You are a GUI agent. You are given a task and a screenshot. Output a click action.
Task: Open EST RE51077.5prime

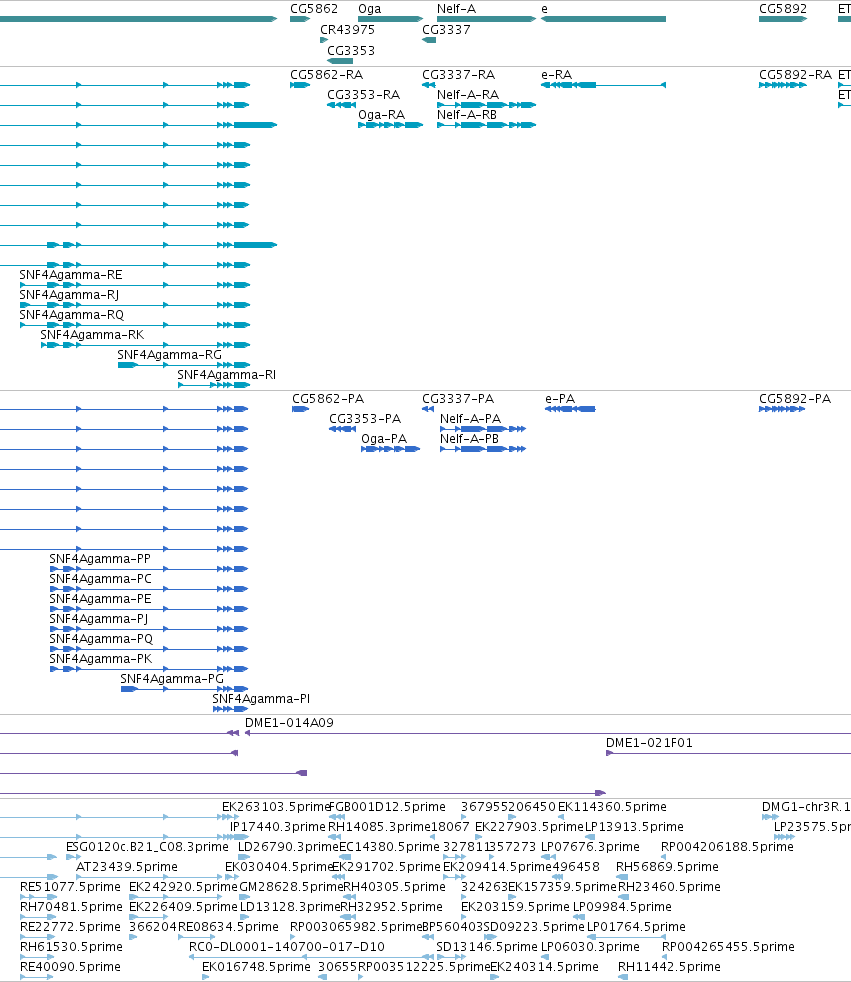coord(70,887)
